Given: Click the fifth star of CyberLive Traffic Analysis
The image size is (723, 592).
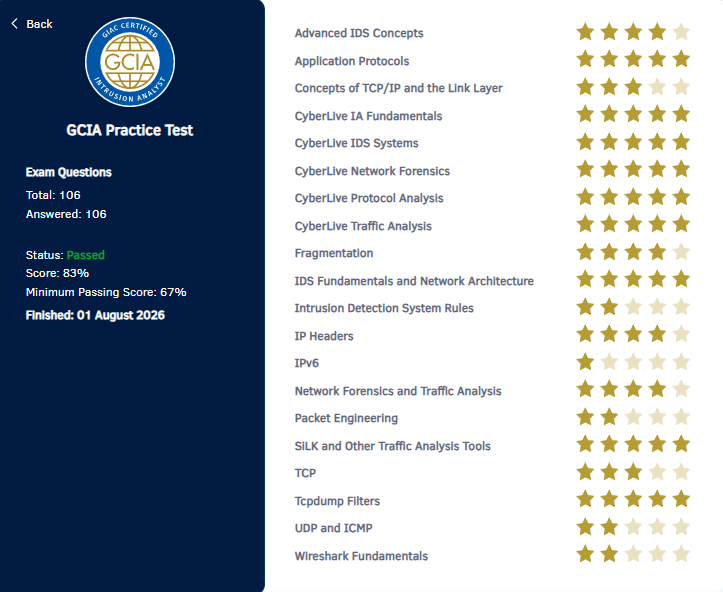Looking at the screenshot, I should click(x=681, y=225).
